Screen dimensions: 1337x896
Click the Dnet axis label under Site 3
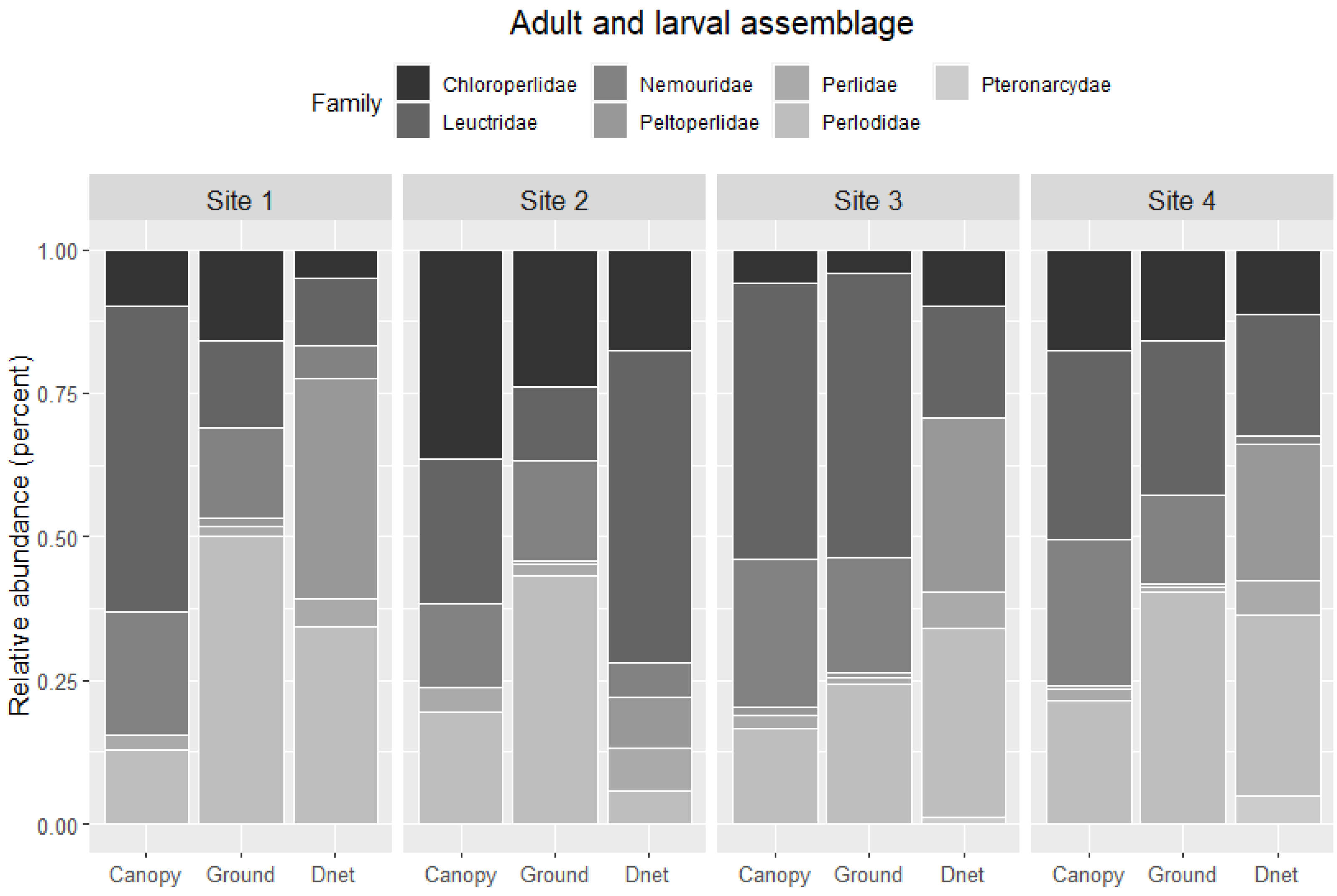click(x=963, y=874)
